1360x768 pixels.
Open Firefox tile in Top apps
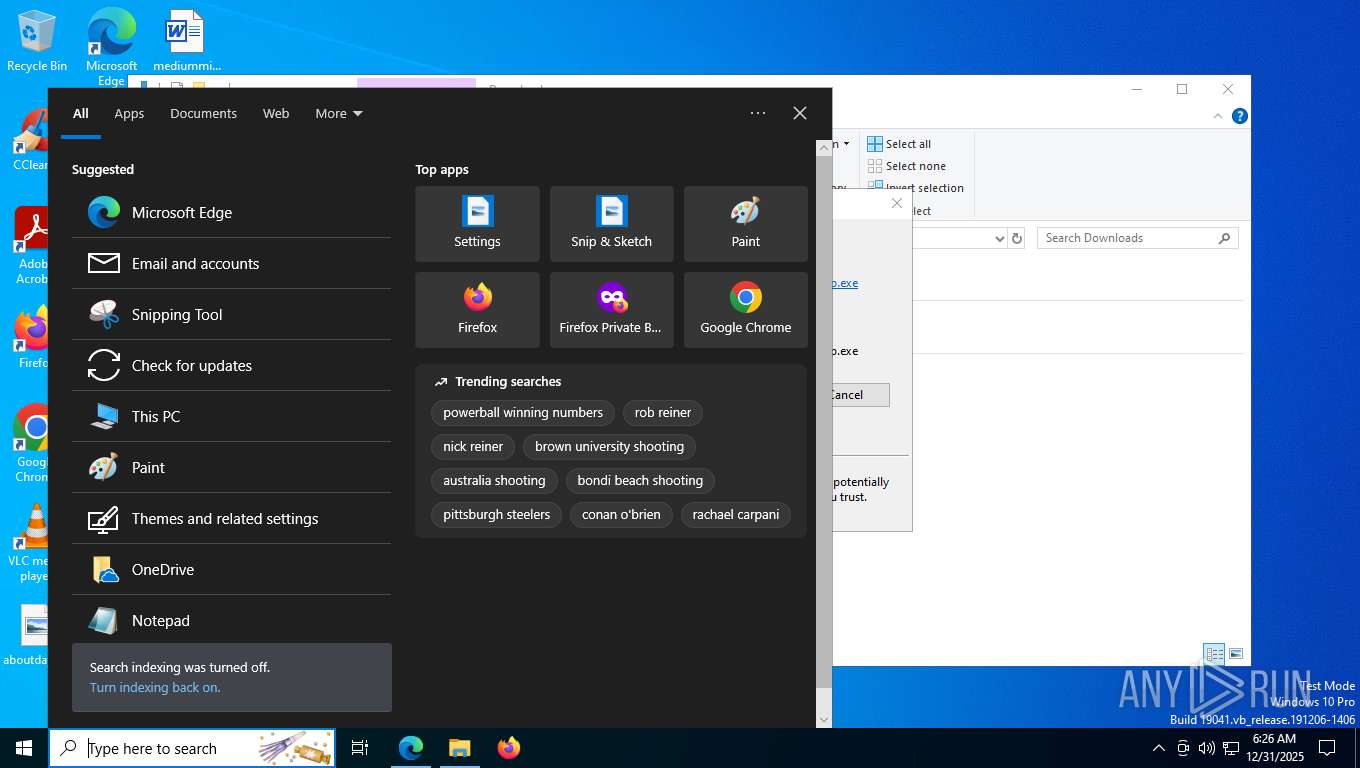point(477,310)
